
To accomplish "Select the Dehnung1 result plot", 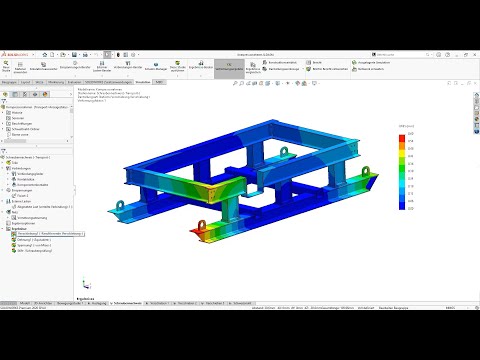I will click(34, 240).
